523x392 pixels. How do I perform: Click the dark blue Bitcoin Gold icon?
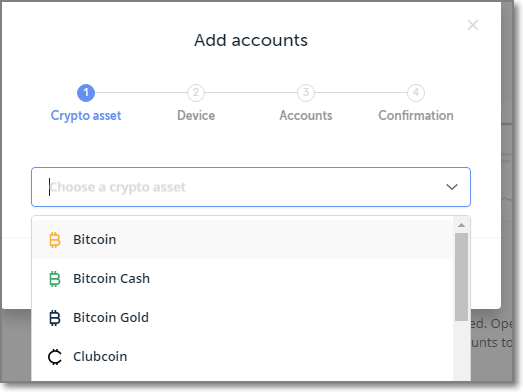pyautogui.click(x=55, y=318)
